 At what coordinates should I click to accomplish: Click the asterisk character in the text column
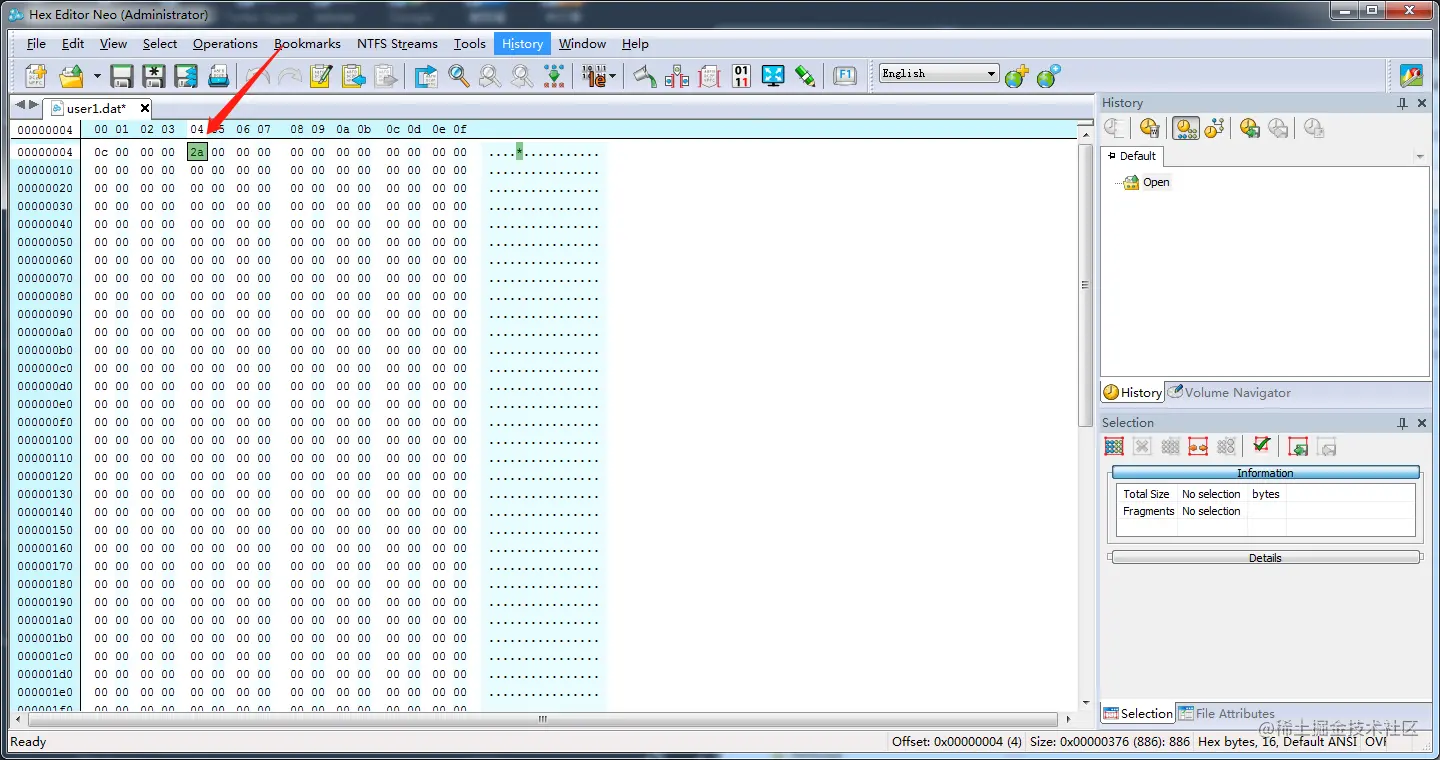click(519, 152)
